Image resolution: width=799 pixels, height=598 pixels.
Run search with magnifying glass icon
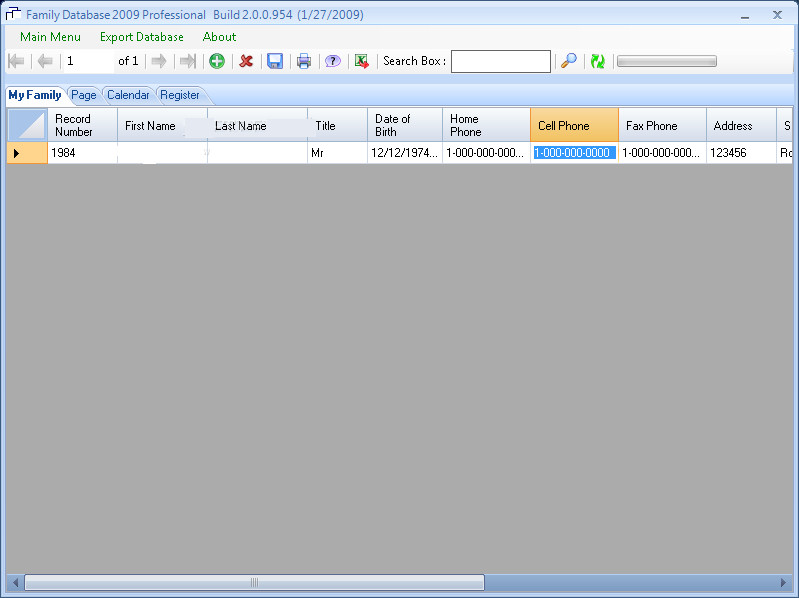[569, 61]
